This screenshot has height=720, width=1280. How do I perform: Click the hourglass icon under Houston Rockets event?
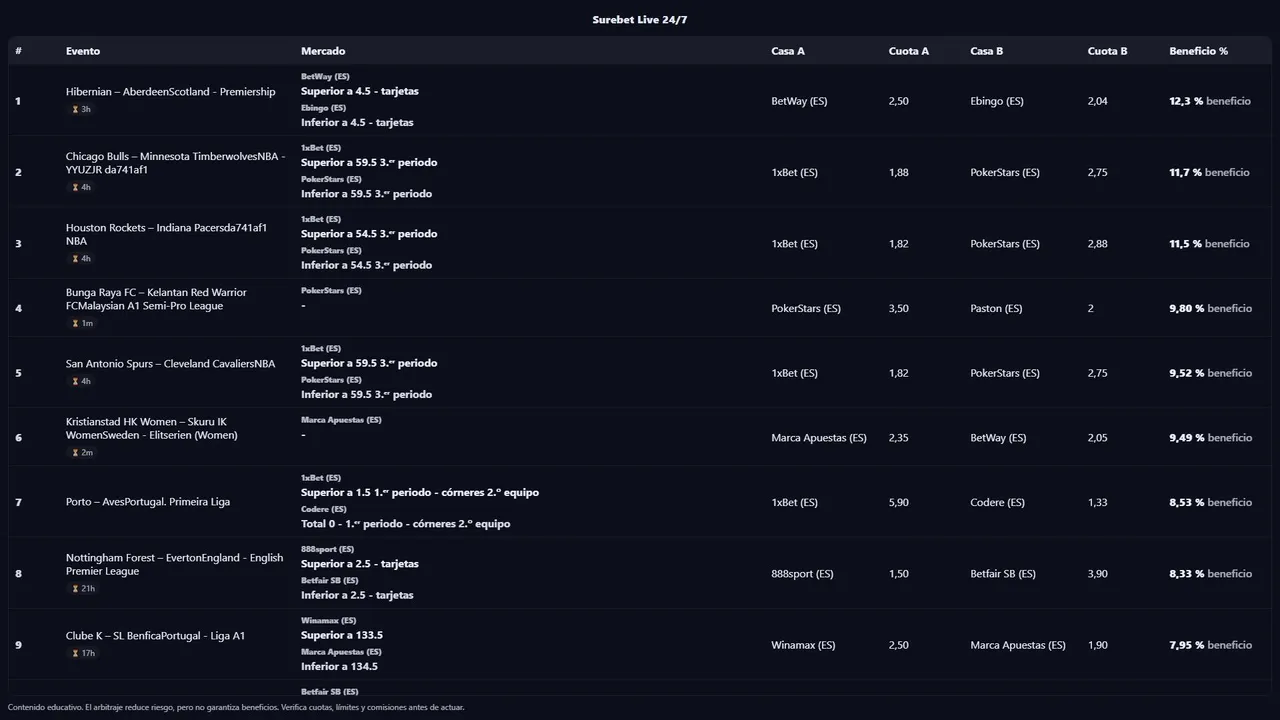click(75, 259)
